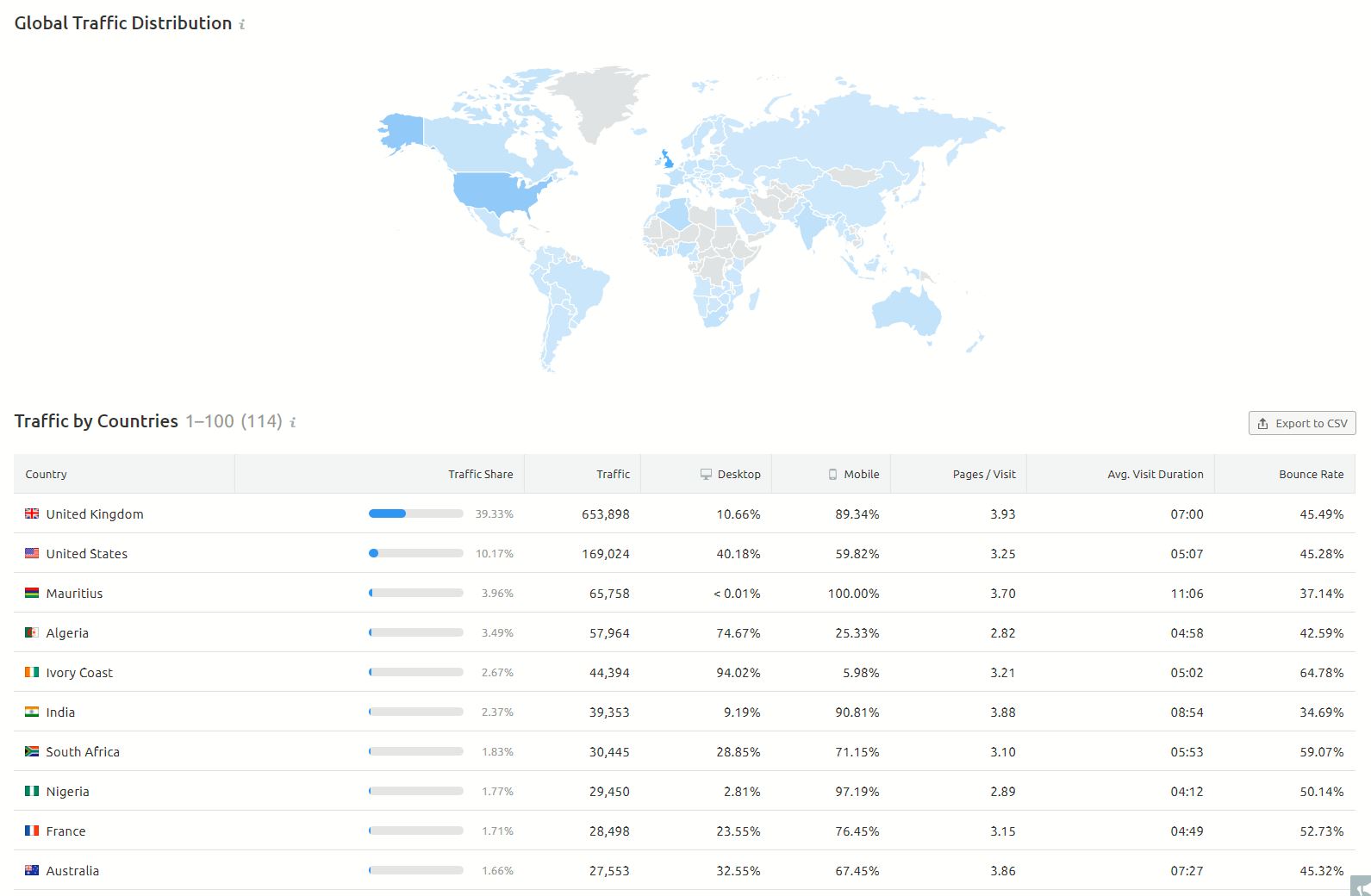
Task: Click the 59.07% bounce rate value
Action: click(x=1322, y=752)
